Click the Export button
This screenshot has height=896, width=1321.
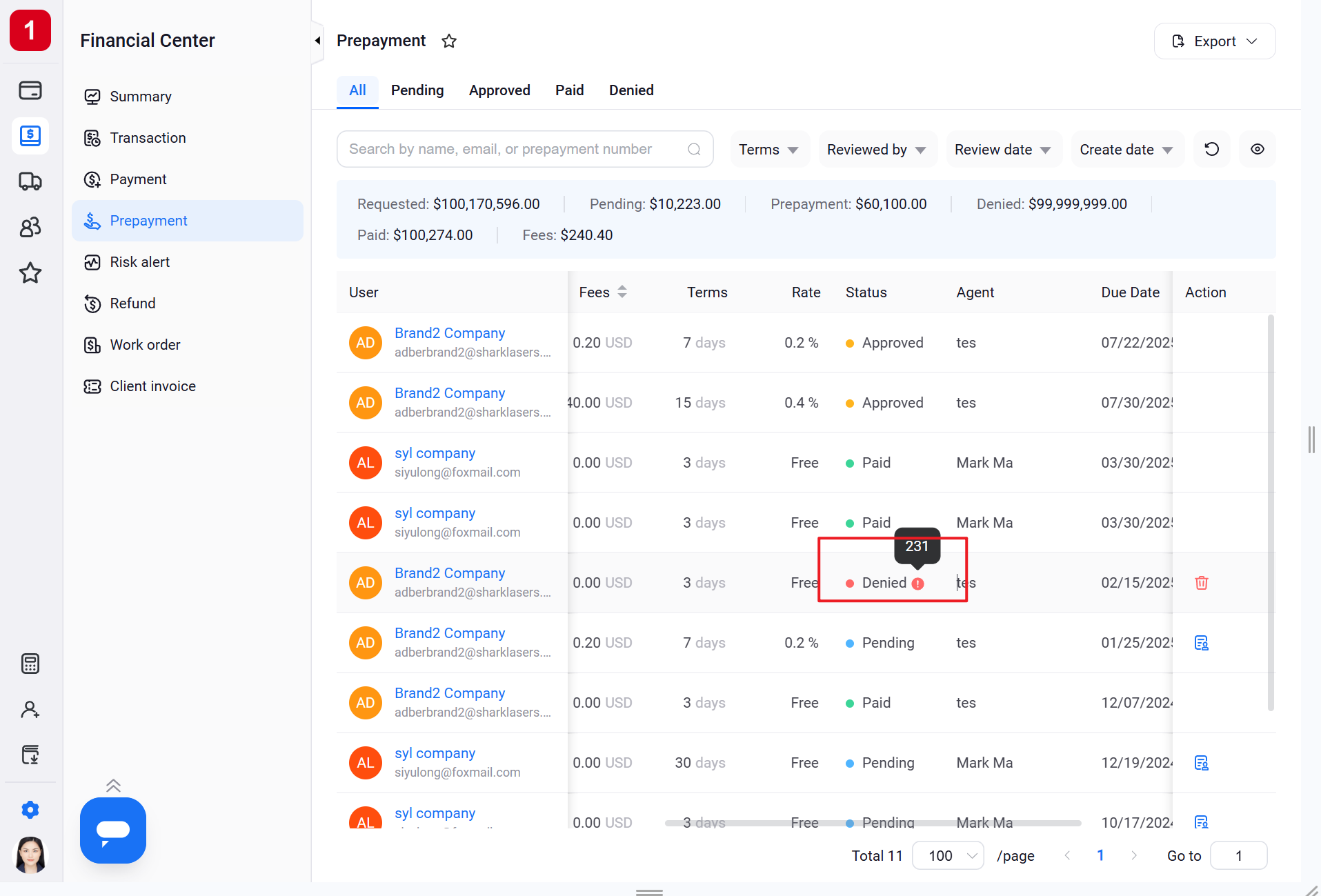pos(1214,41)
